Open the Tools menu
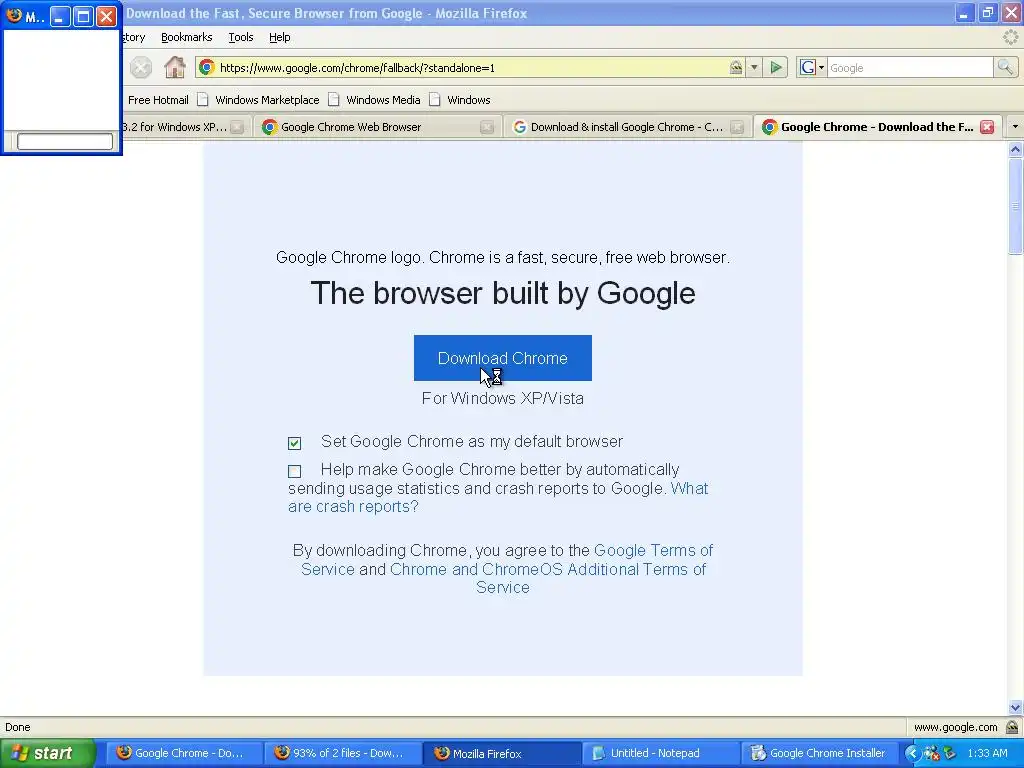The image size is (1024, 768). click(241, 37)
